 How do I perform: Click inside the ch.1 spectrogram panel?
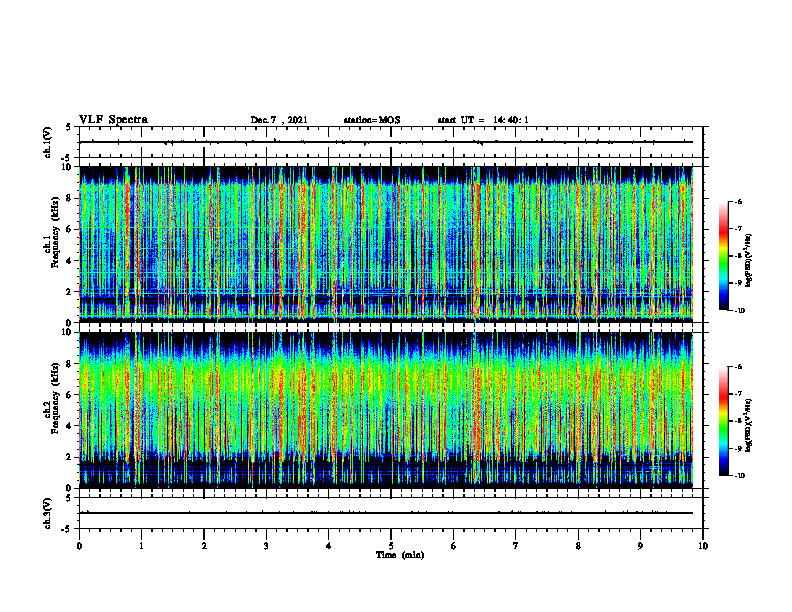point(386,244)
